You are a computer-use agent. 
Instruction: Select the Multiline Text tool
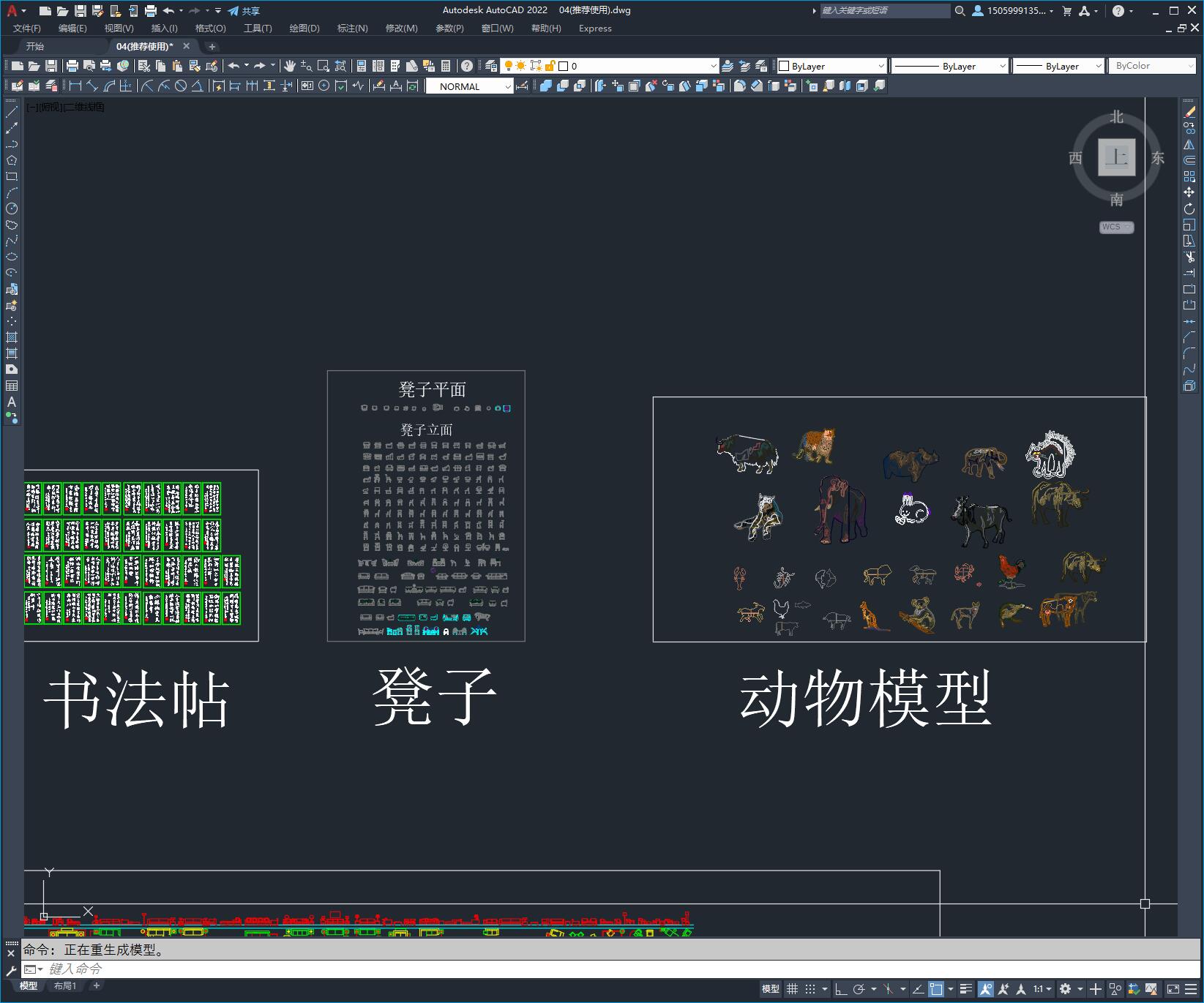(12, 402)
